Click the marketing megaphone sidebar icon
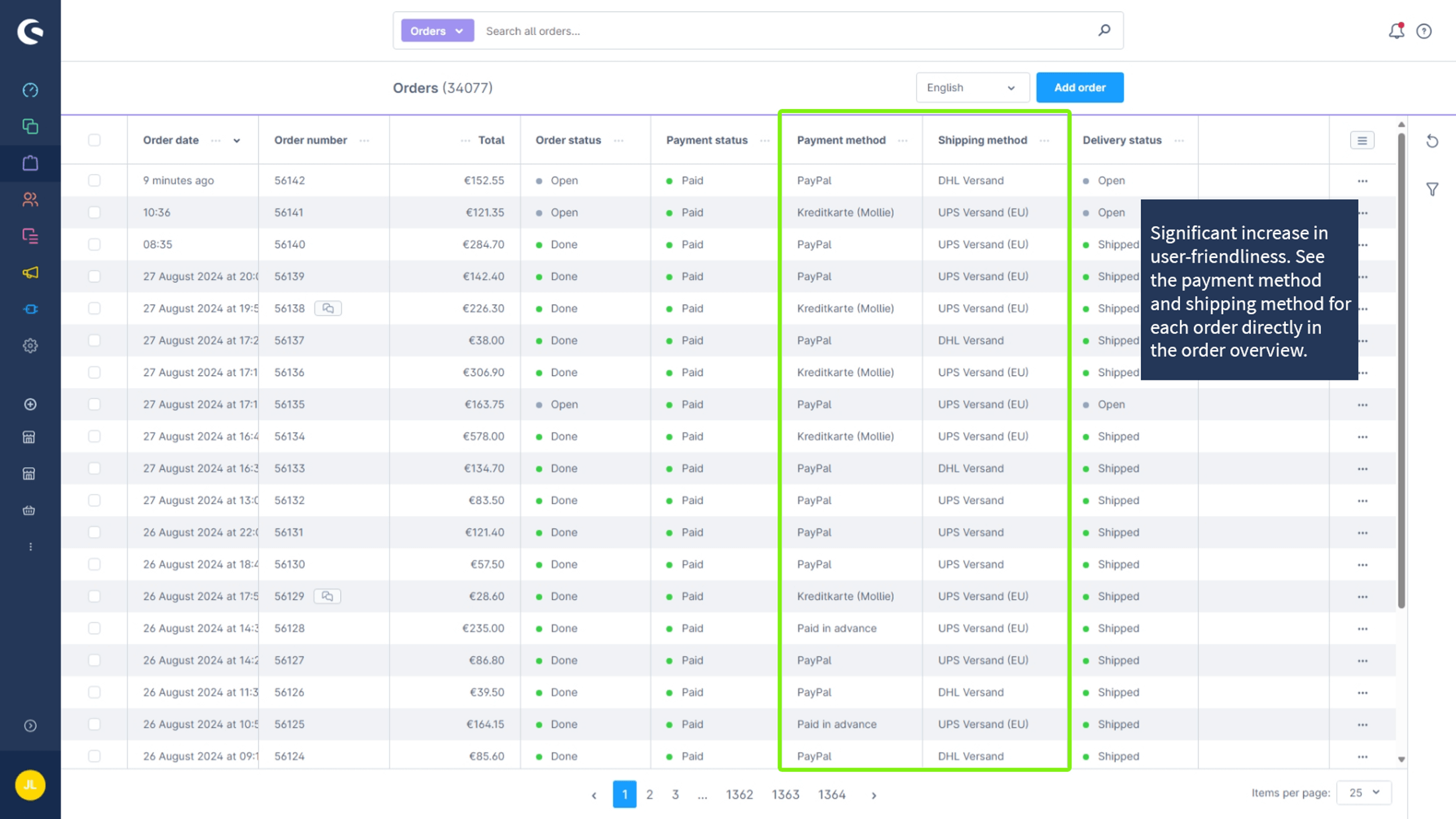Image resolution: width=1456 pixels, height=819 pixels. click(29, 272)
